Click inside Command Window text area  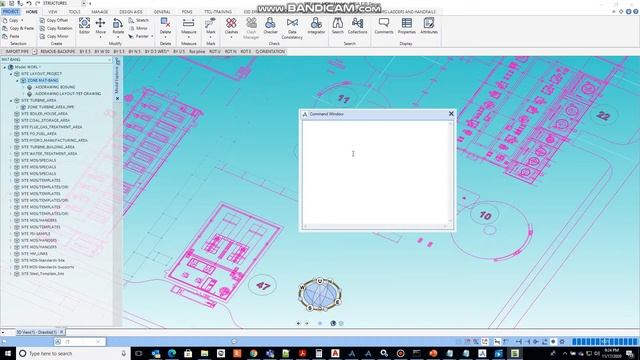pyautogui.click(x=376, y=172)
